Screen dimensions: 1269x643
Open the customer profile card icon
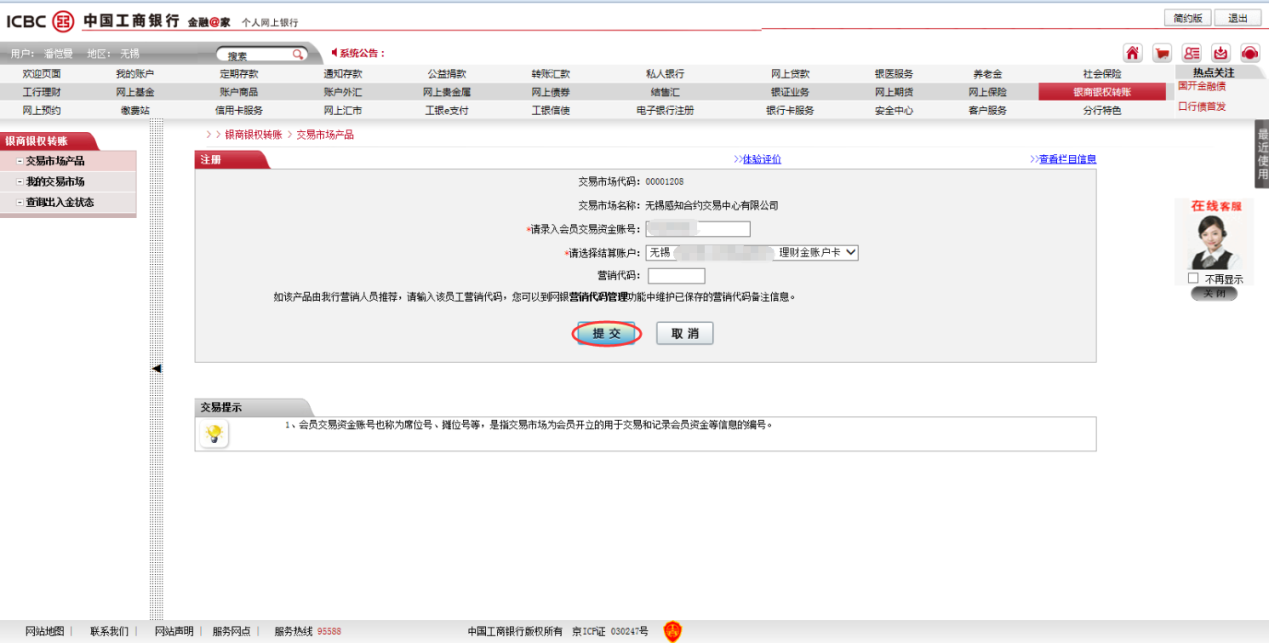point(1191,53)
